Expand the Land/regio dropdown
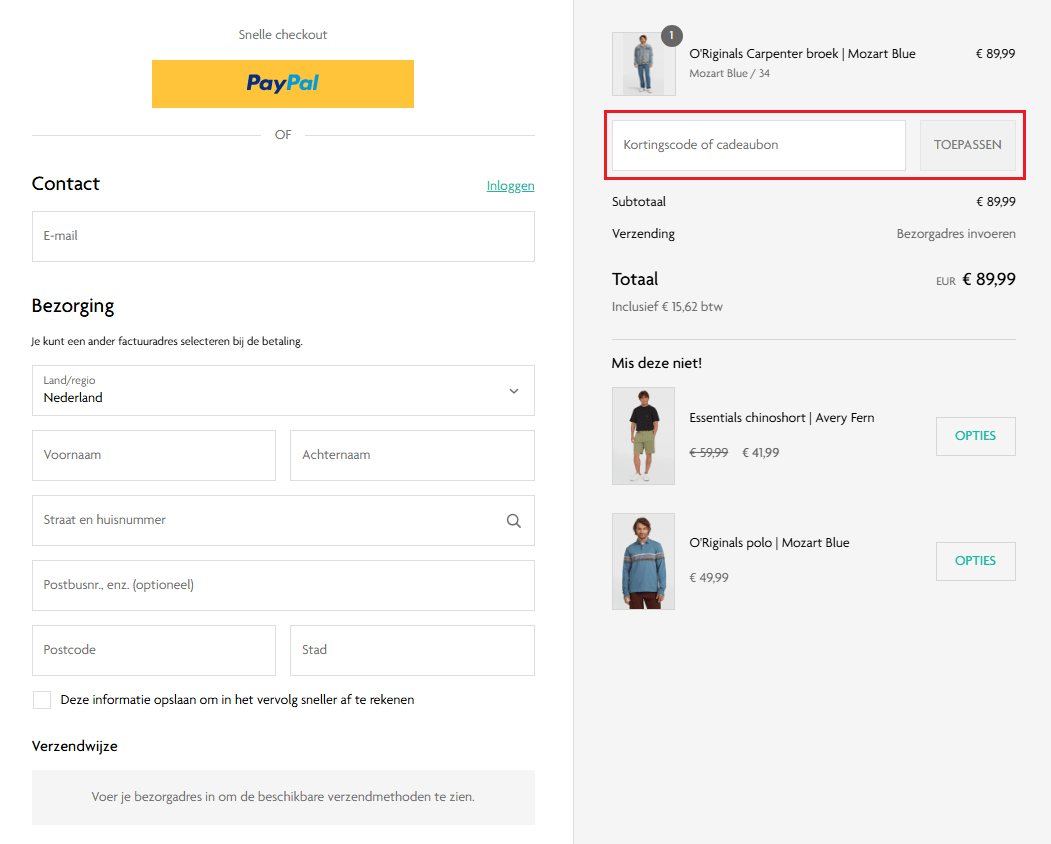 [x=283, y=391]
